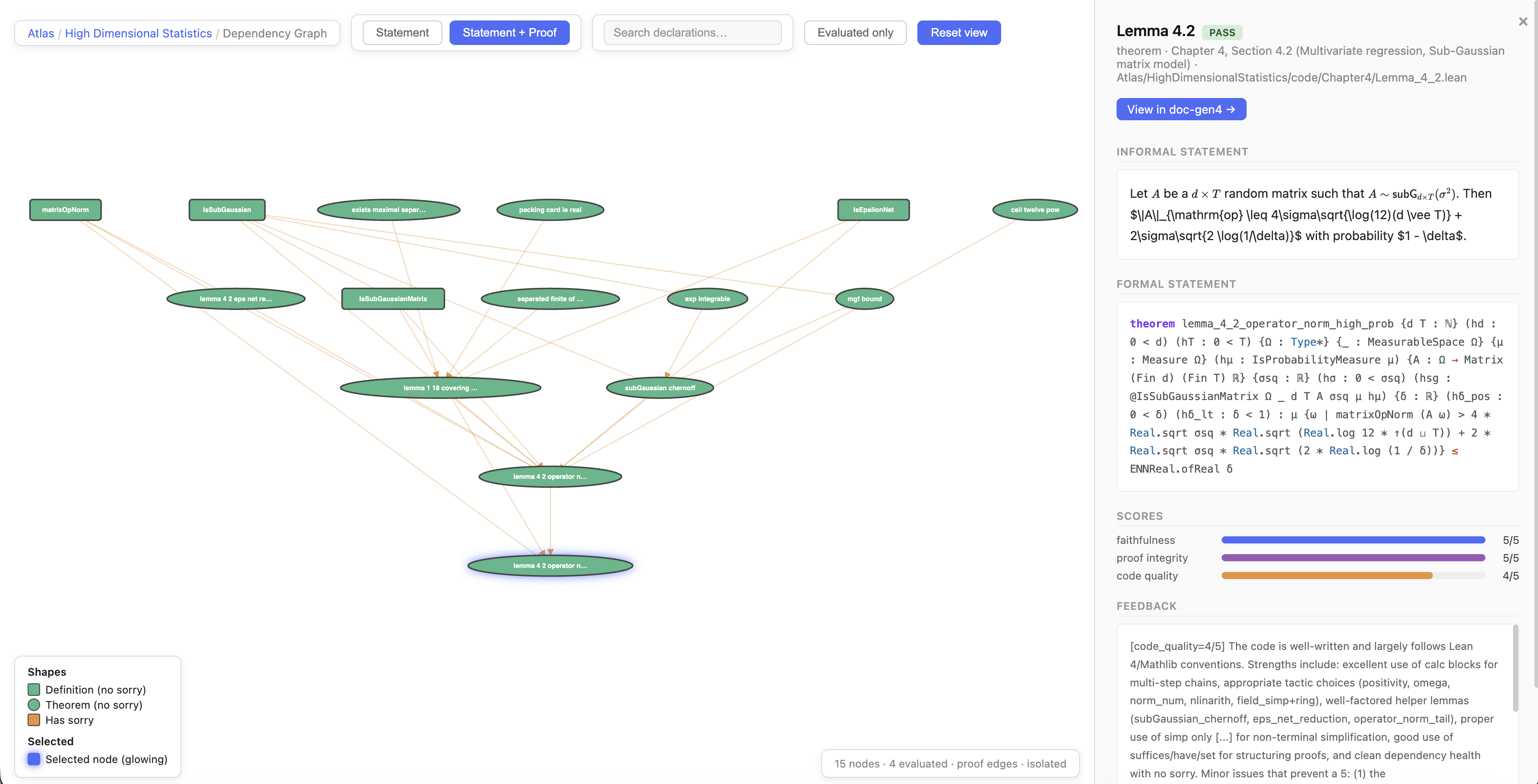
Task: Select the IsSubGaussianMatrix definition node
Action: pos(393,298)
